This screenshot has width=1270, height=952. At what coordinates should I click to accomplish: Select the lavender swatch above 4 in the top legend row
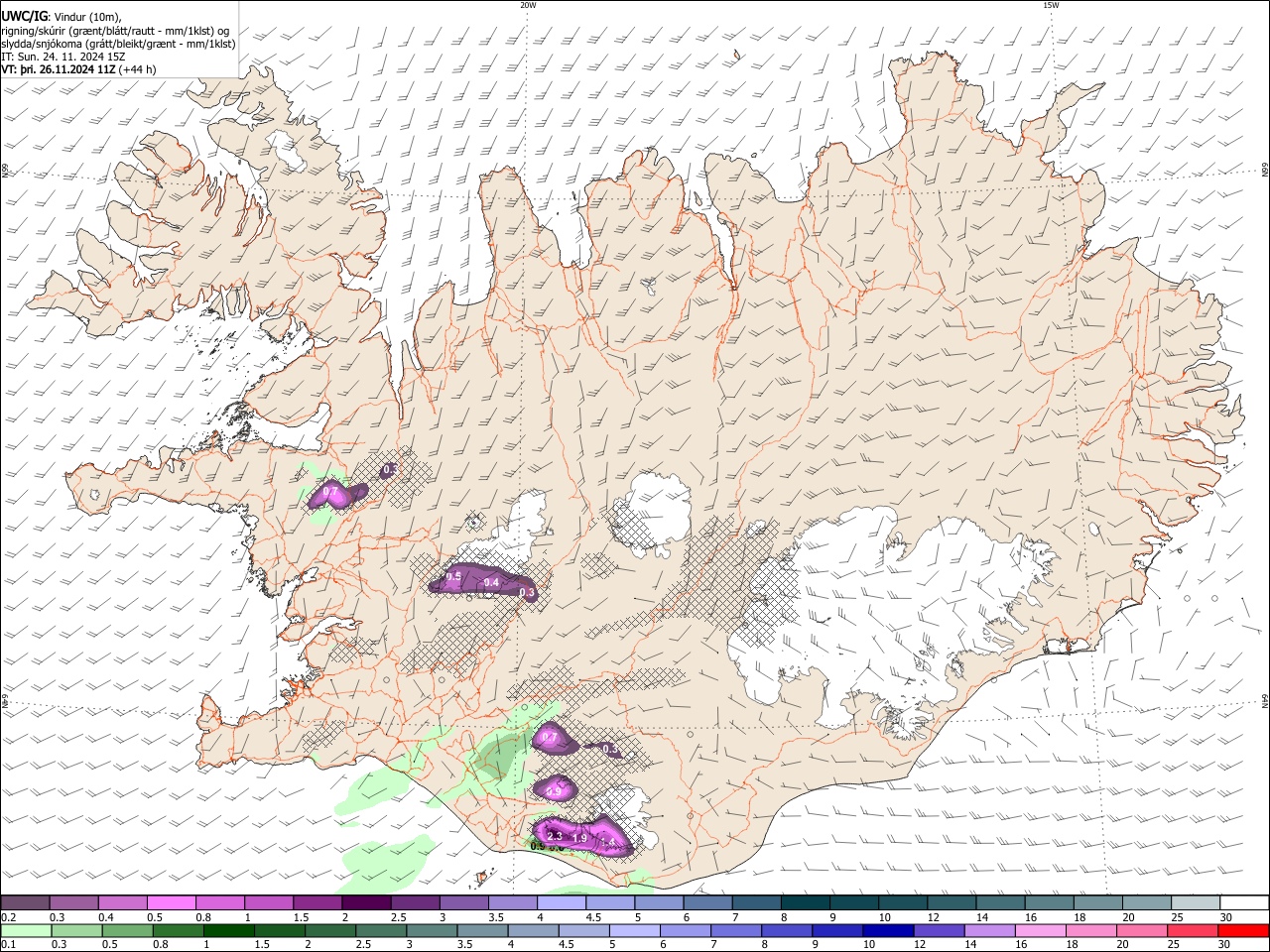562,903
